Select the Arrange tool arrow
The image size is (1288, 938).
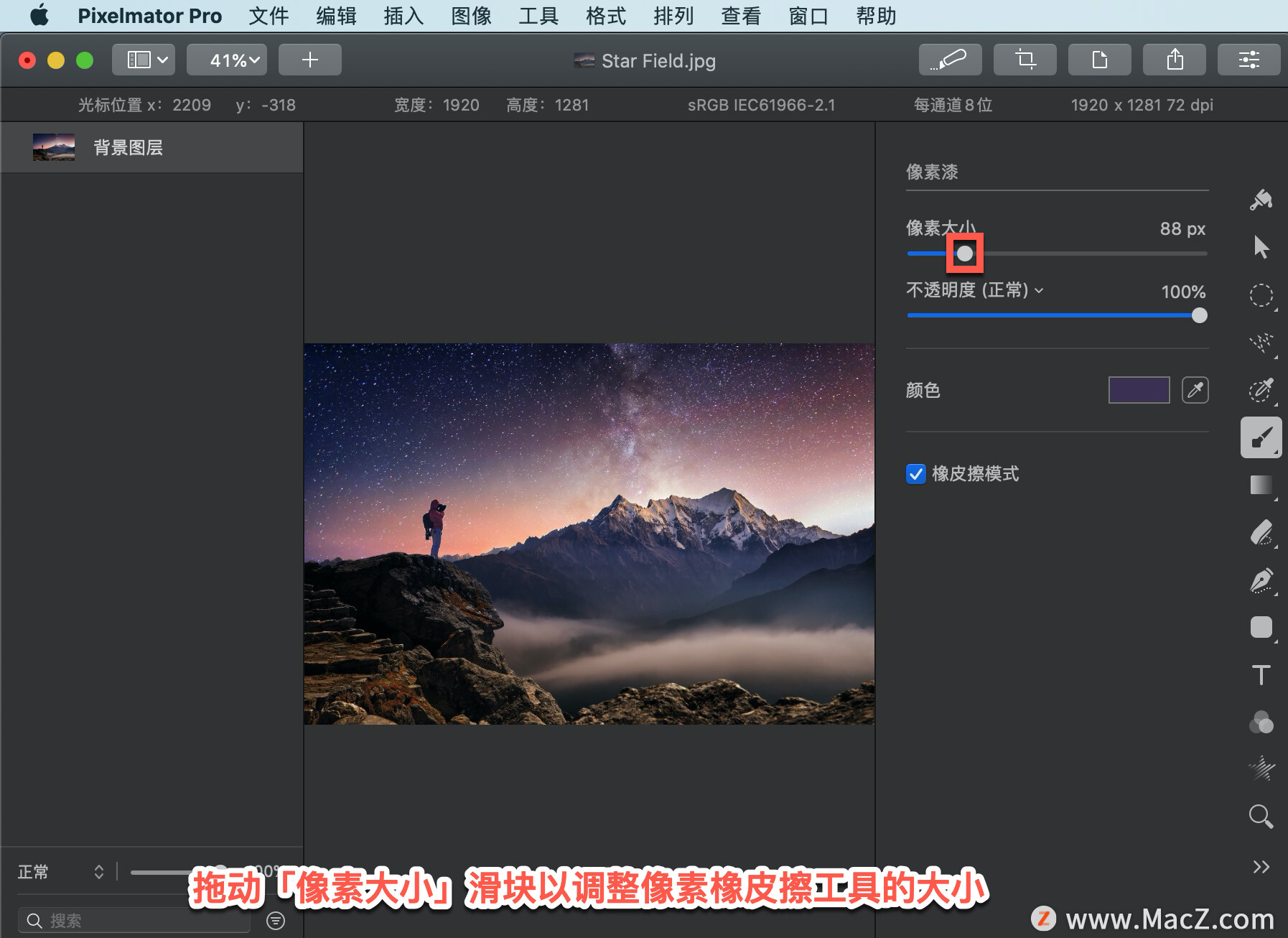(1261, 246)
